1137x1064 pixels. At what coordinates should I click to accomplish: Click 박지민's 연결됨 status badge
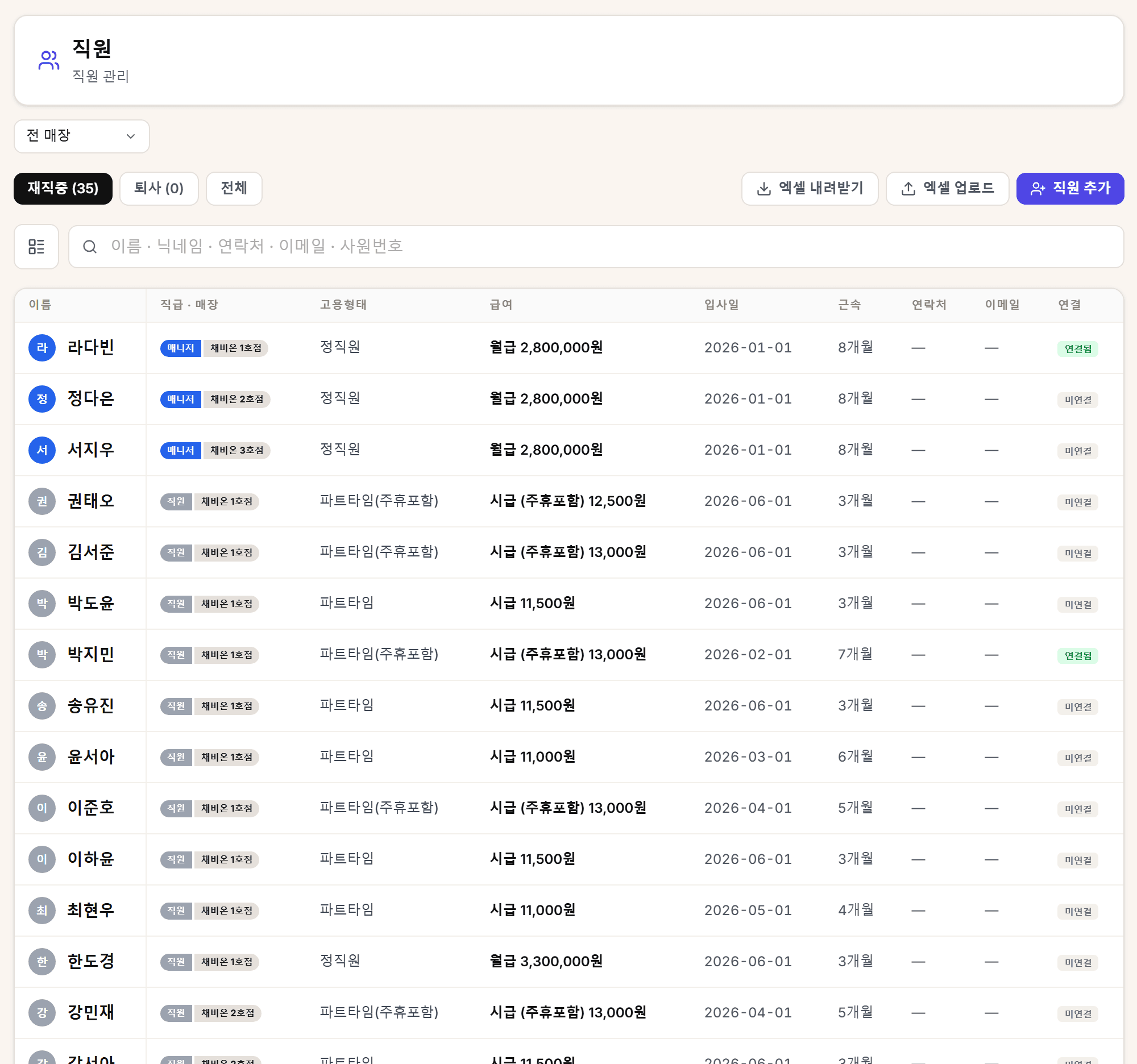[1078, 656]
